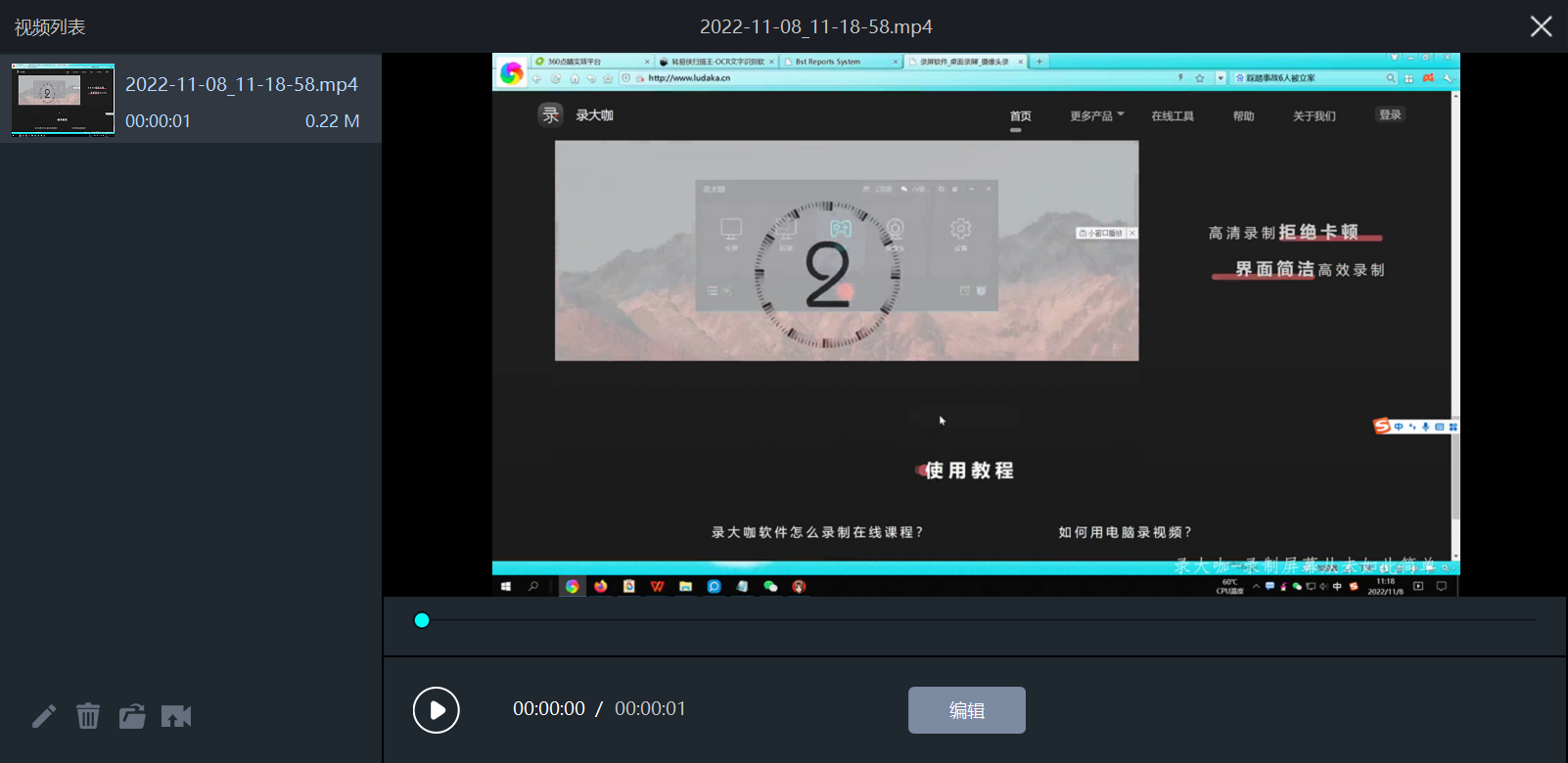Play the recorded video

[437, 710]
